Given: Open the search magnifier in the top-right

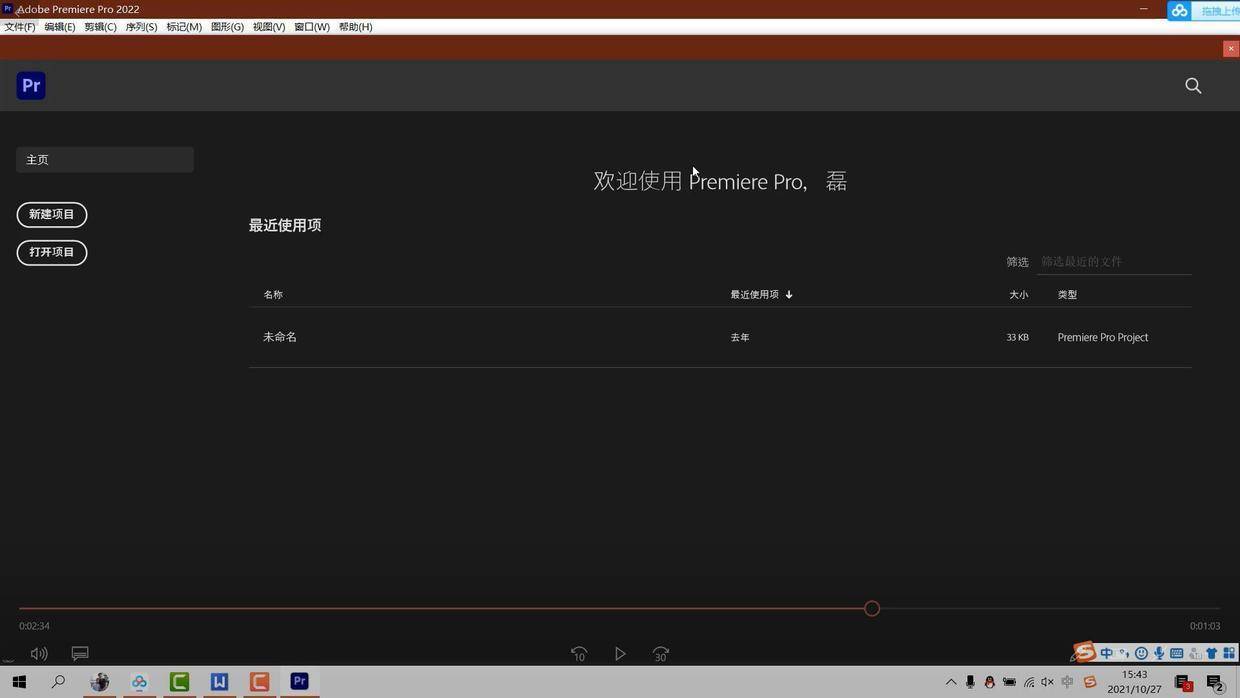Looking at the screenshot, I should point(1193,85).
